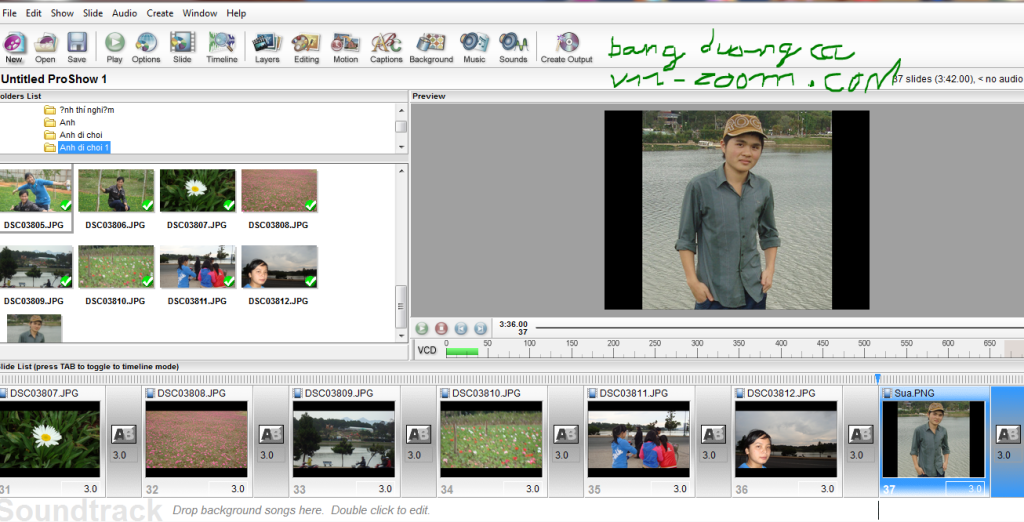Switch to Timeline view icon
The height and width of the screenshot is (522, 1024).
222,45
